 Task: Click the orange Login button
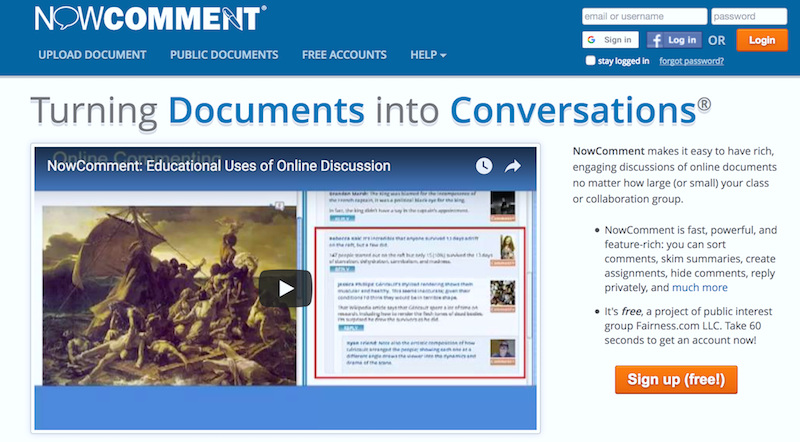click(x=762, y=40)
